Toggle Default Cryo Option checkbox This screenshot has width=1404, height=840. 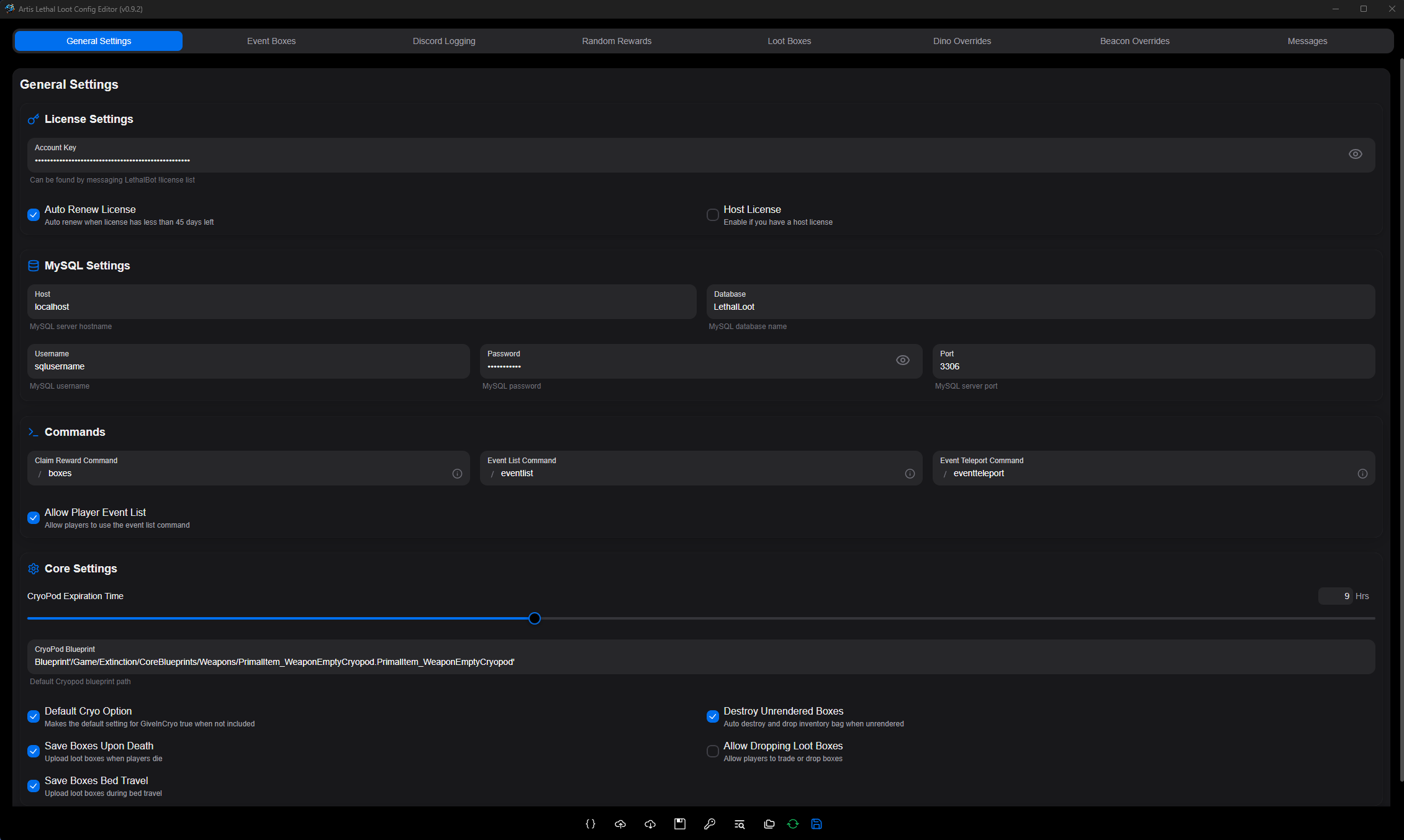pyautogui.click(x=34, y=716)
